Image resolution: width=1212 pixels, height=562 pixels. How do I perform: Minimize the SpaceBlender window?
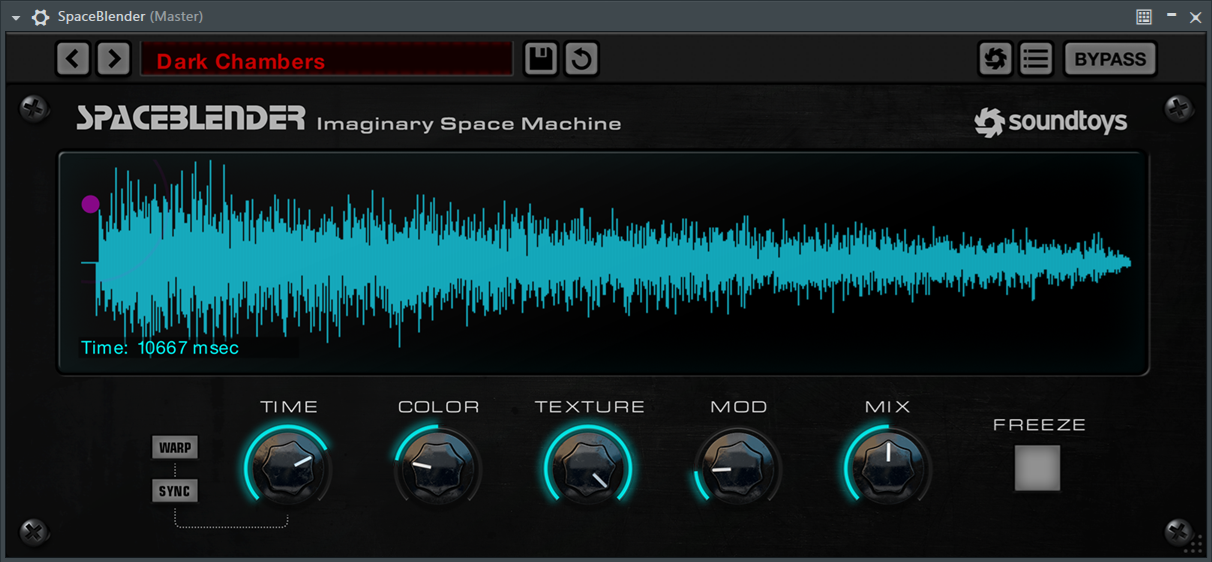click(1171, 17)
